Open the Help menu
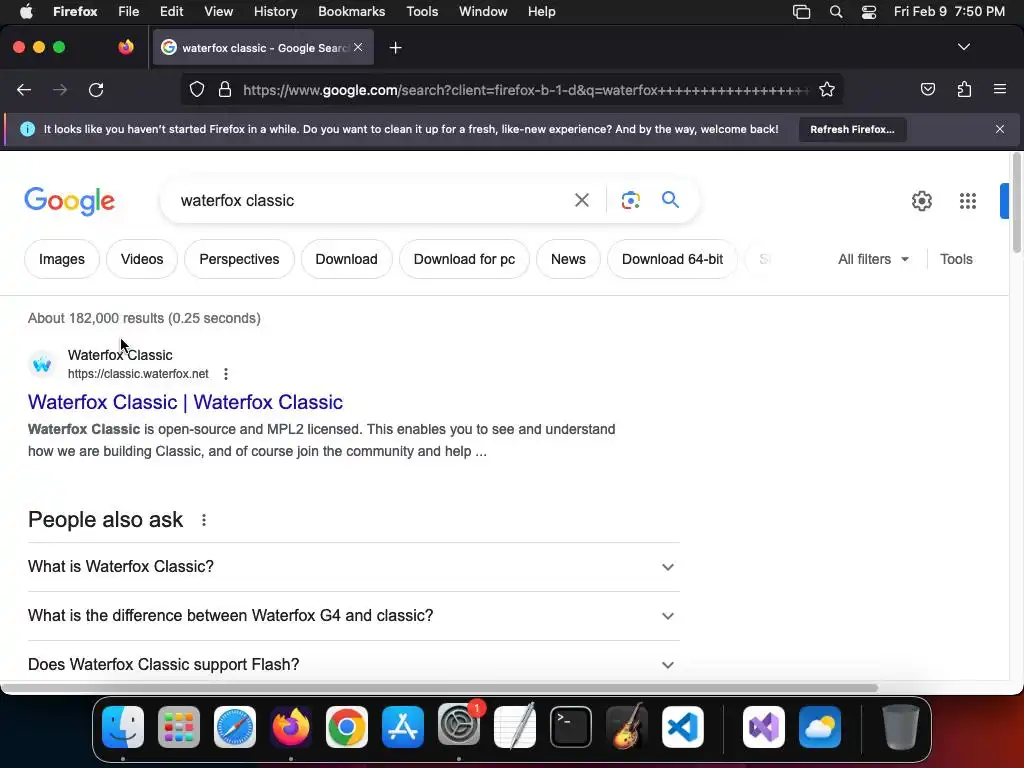This screenshot has width=1024, height=768. pos(541,12)
